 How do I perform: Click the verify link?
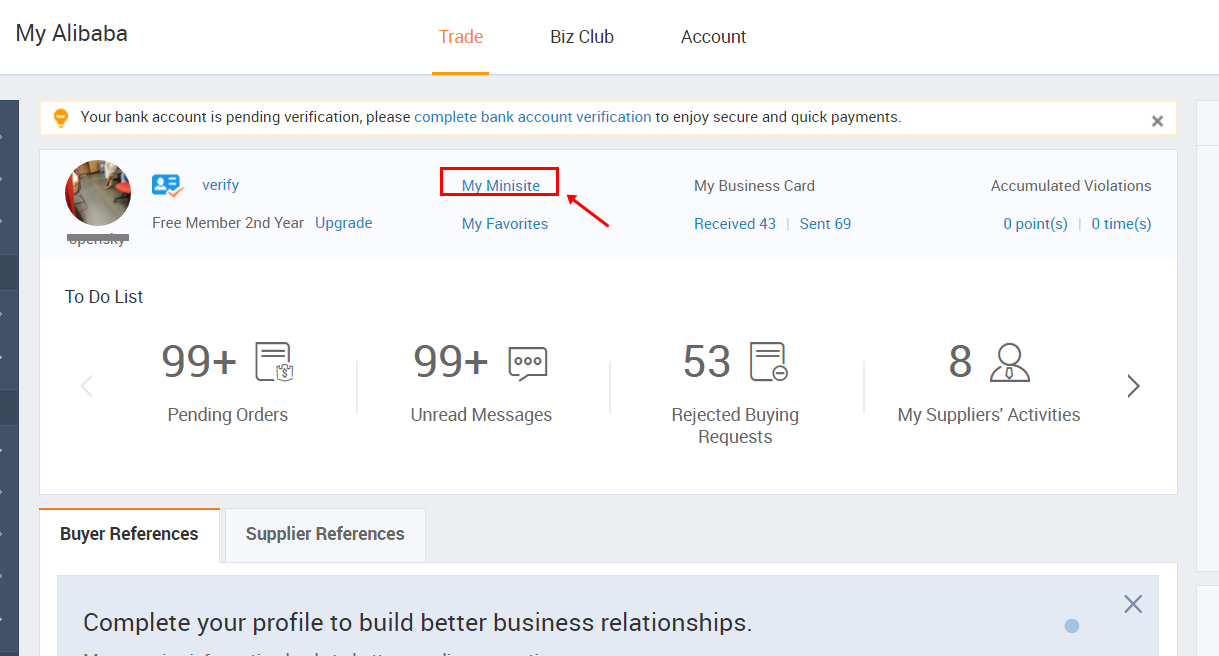[220, 185]
